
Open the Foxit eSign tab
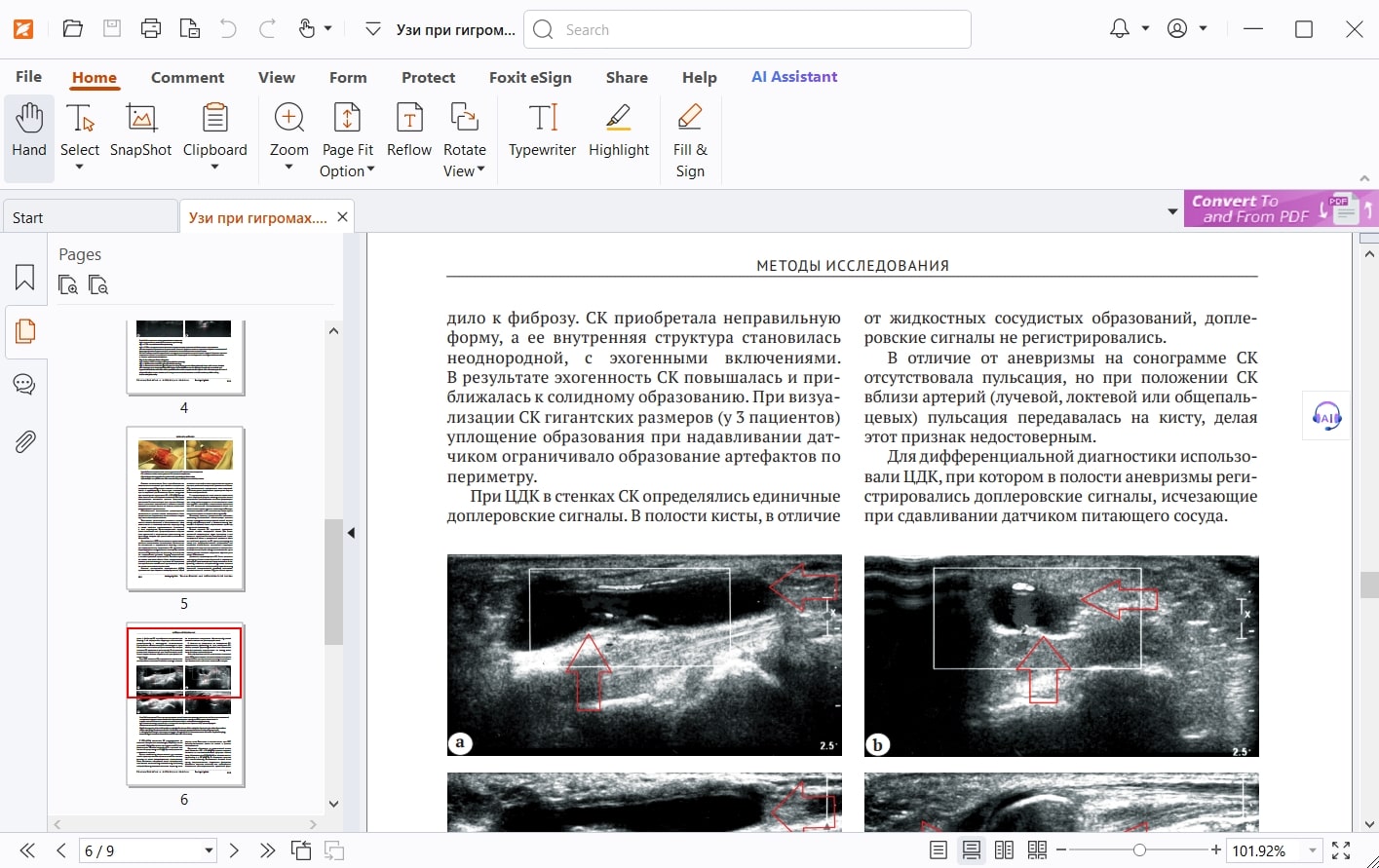click(530, 77)
